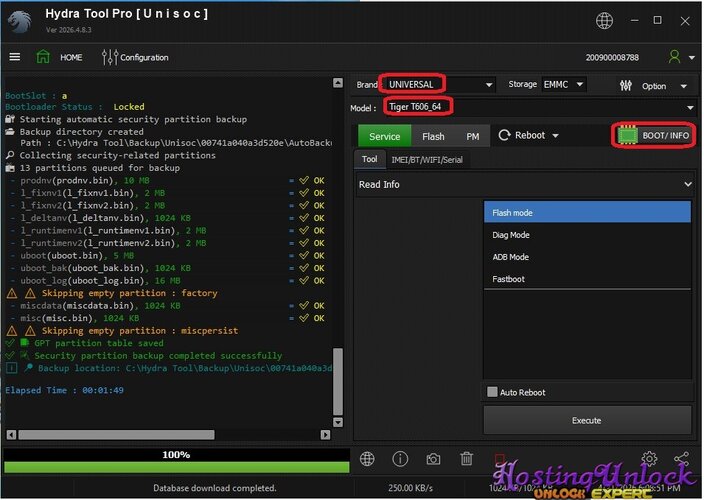Click the 'Ver 2026.4.8.3' version text
This screenshot has width=704, height=500.
click(x=68, y=30)
